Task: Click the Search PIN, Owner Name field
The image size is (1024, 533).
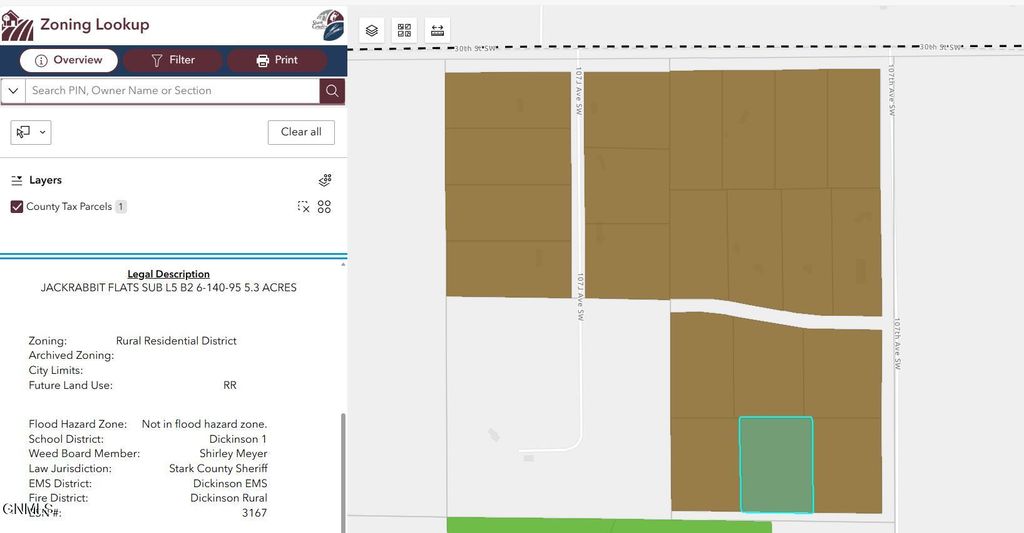Action: (x=170, y=91)
